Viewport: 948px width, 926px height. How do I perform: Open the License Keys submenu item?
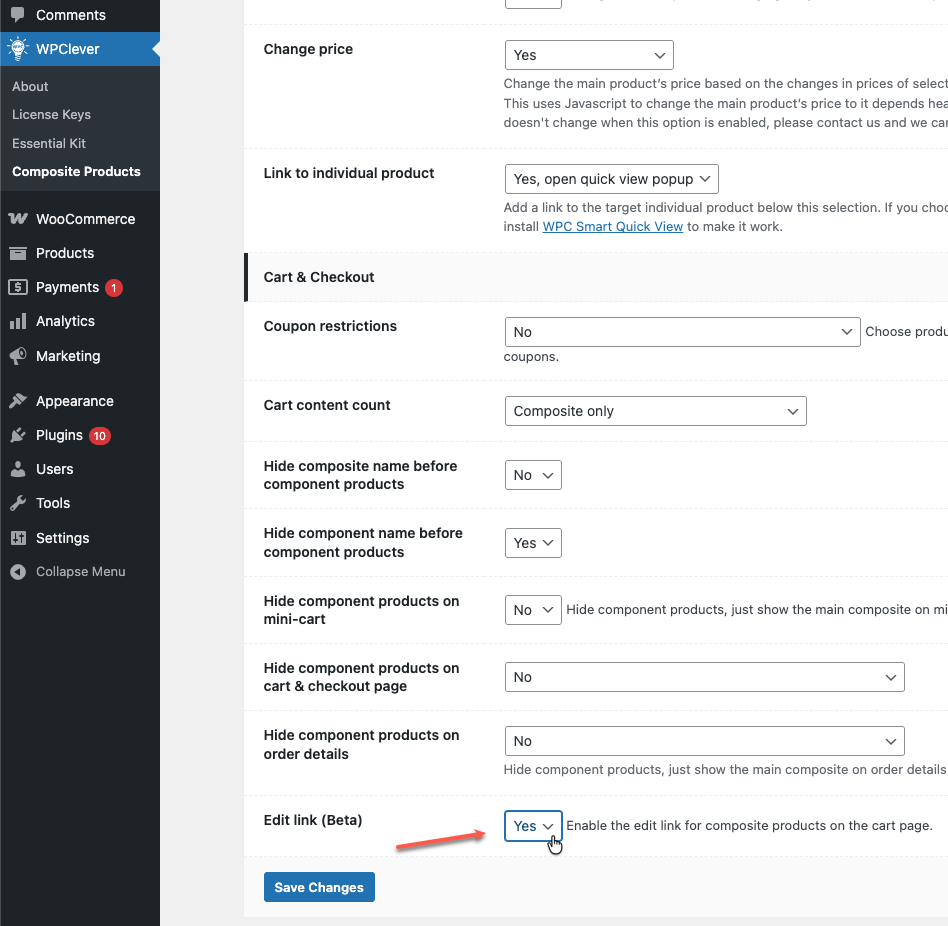pos(51,115)
